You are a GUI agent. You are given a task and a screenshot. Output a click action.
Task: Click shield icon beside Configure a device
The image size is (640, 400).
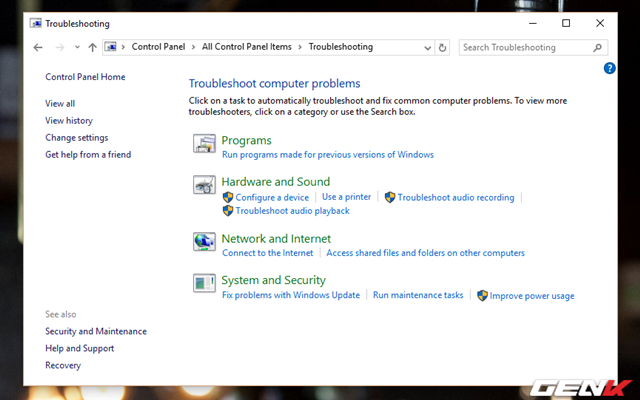click(228, 198)
